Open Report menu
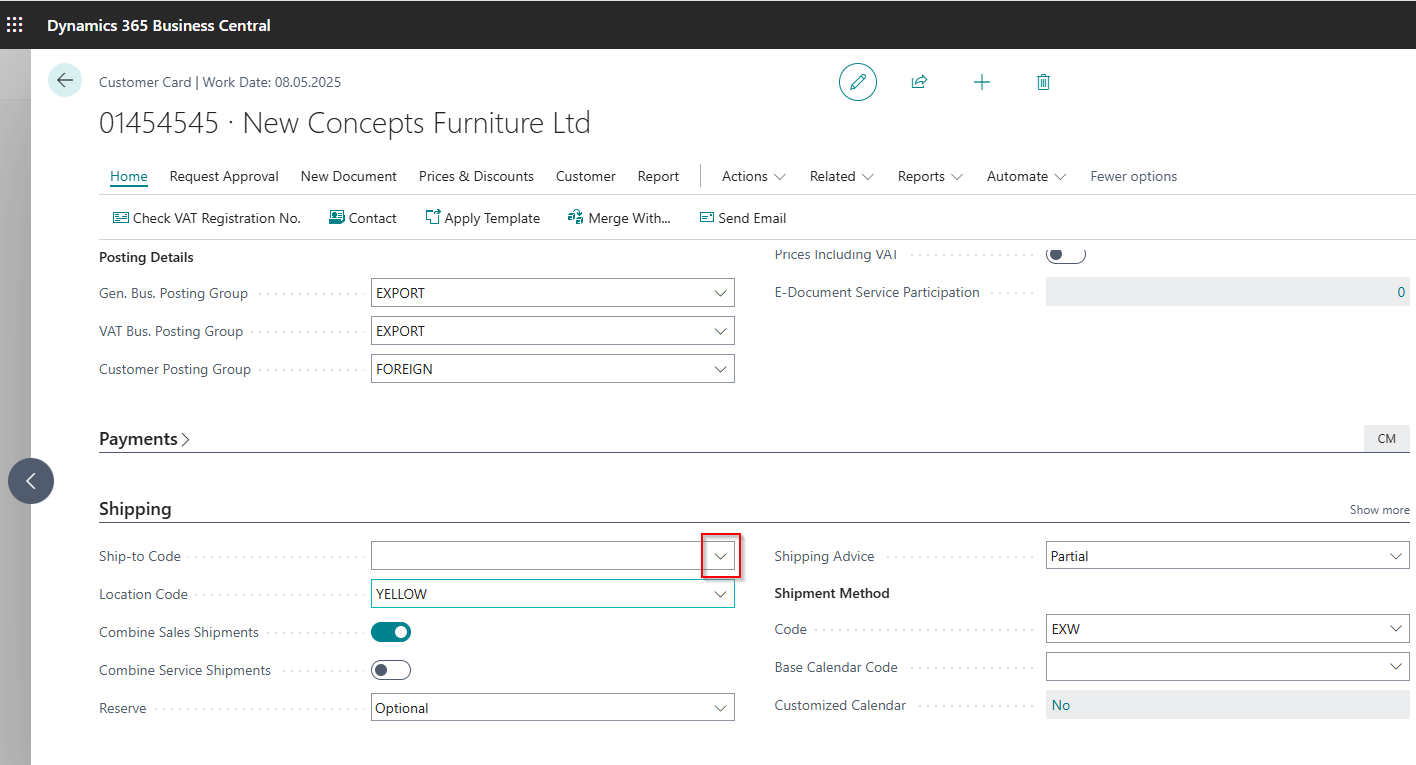The height and width of the screenshot is (765, 1416). coord(658,176)
